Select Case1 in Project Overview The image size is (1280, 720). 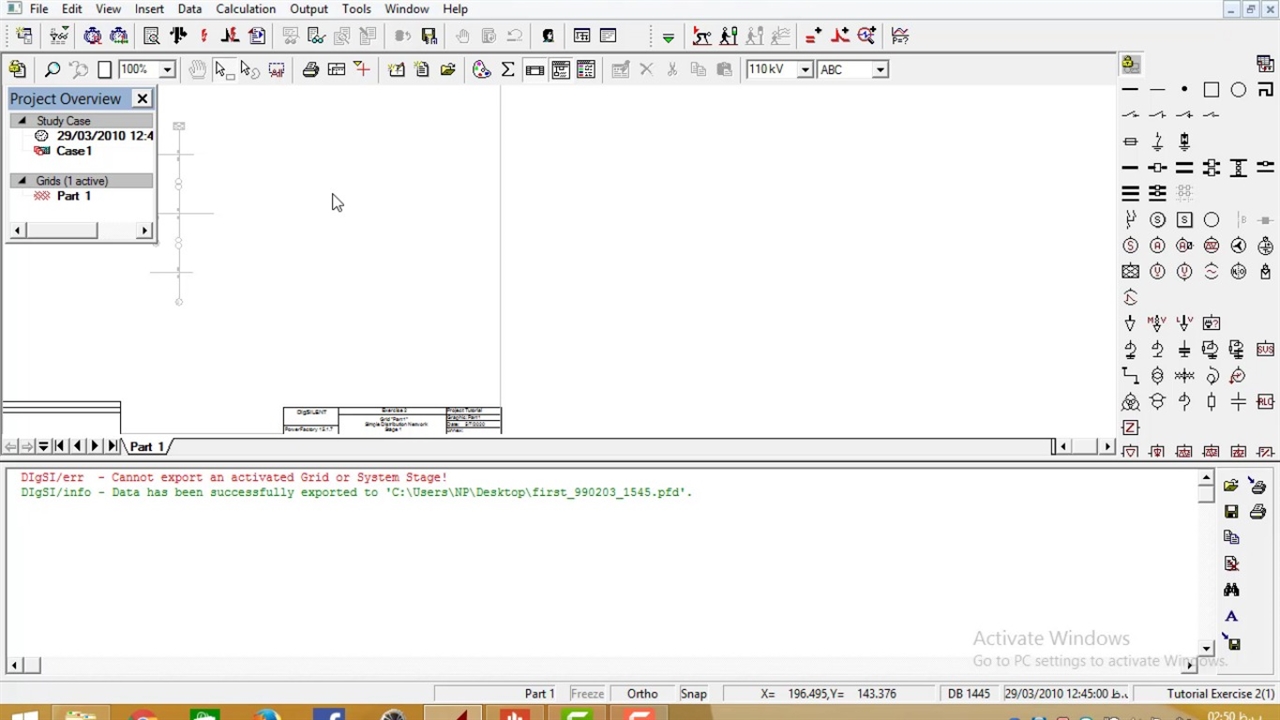click(74, 151)
